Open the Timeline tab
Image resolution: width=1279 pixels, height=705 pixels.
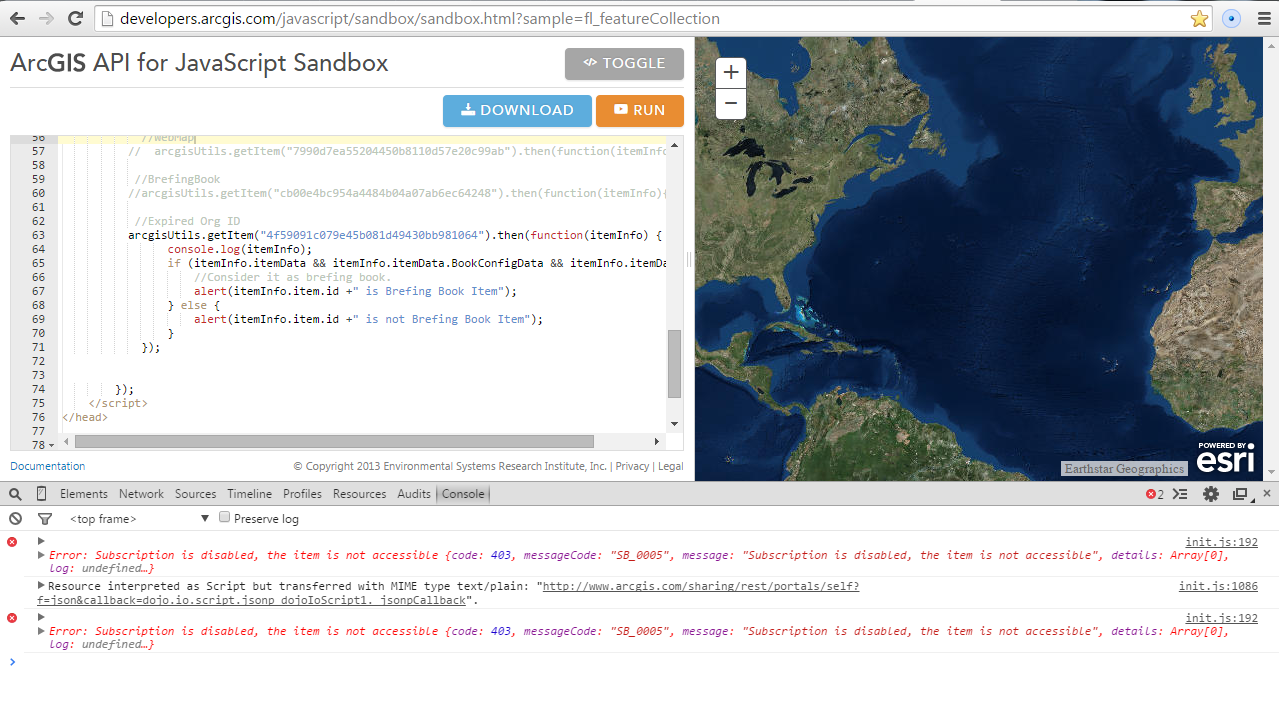tap(250, 494)
